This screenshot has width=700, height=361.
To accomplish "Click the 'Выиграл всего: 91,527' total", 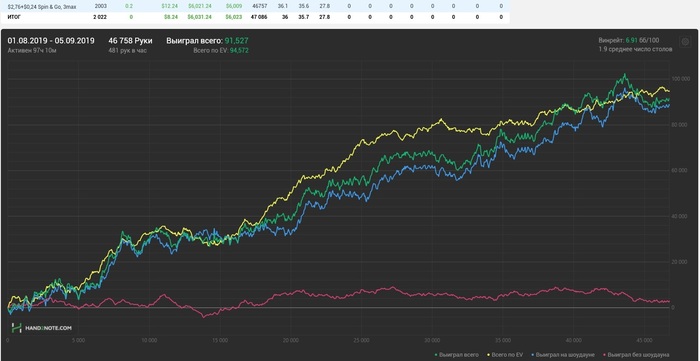I will [x=207, y=41].
